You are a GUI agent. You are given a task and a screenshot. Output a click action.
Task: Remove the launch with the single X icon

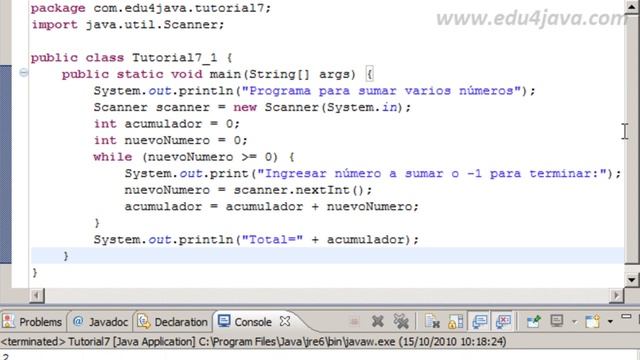[378, 322]
